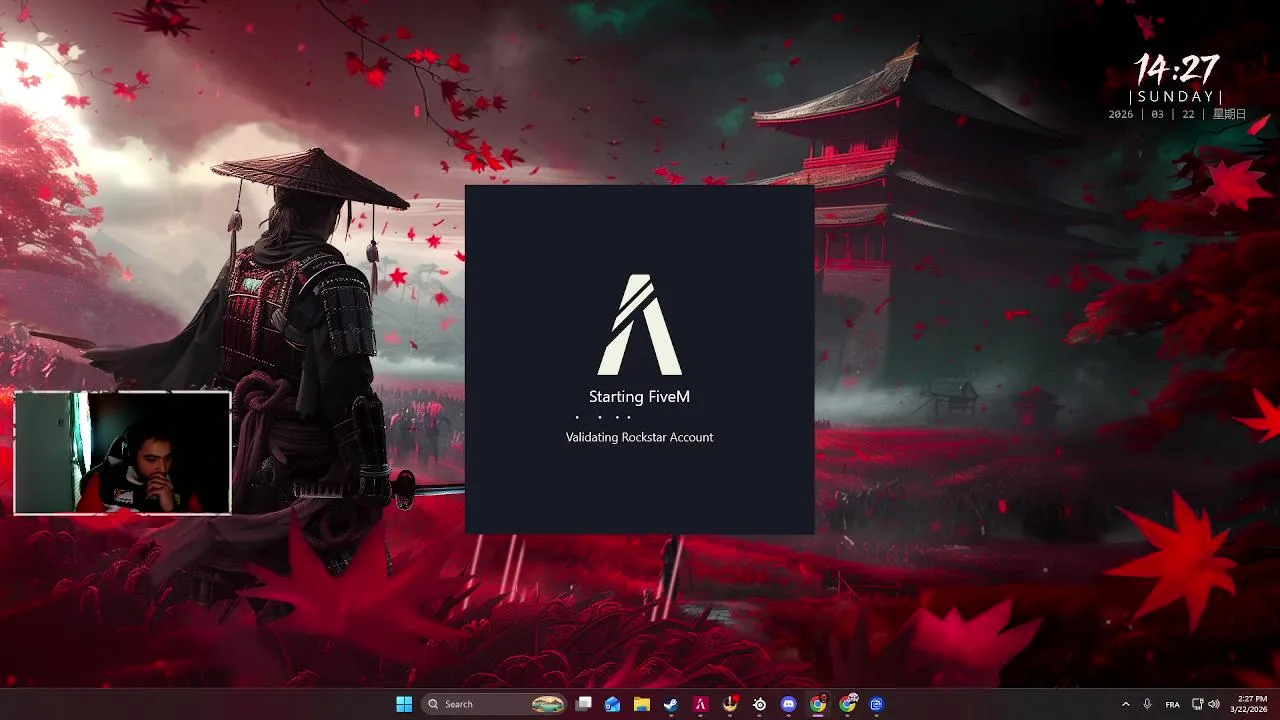
Task: Open the Chrome icon with profile avatar badge
Action: click(848, 704)
